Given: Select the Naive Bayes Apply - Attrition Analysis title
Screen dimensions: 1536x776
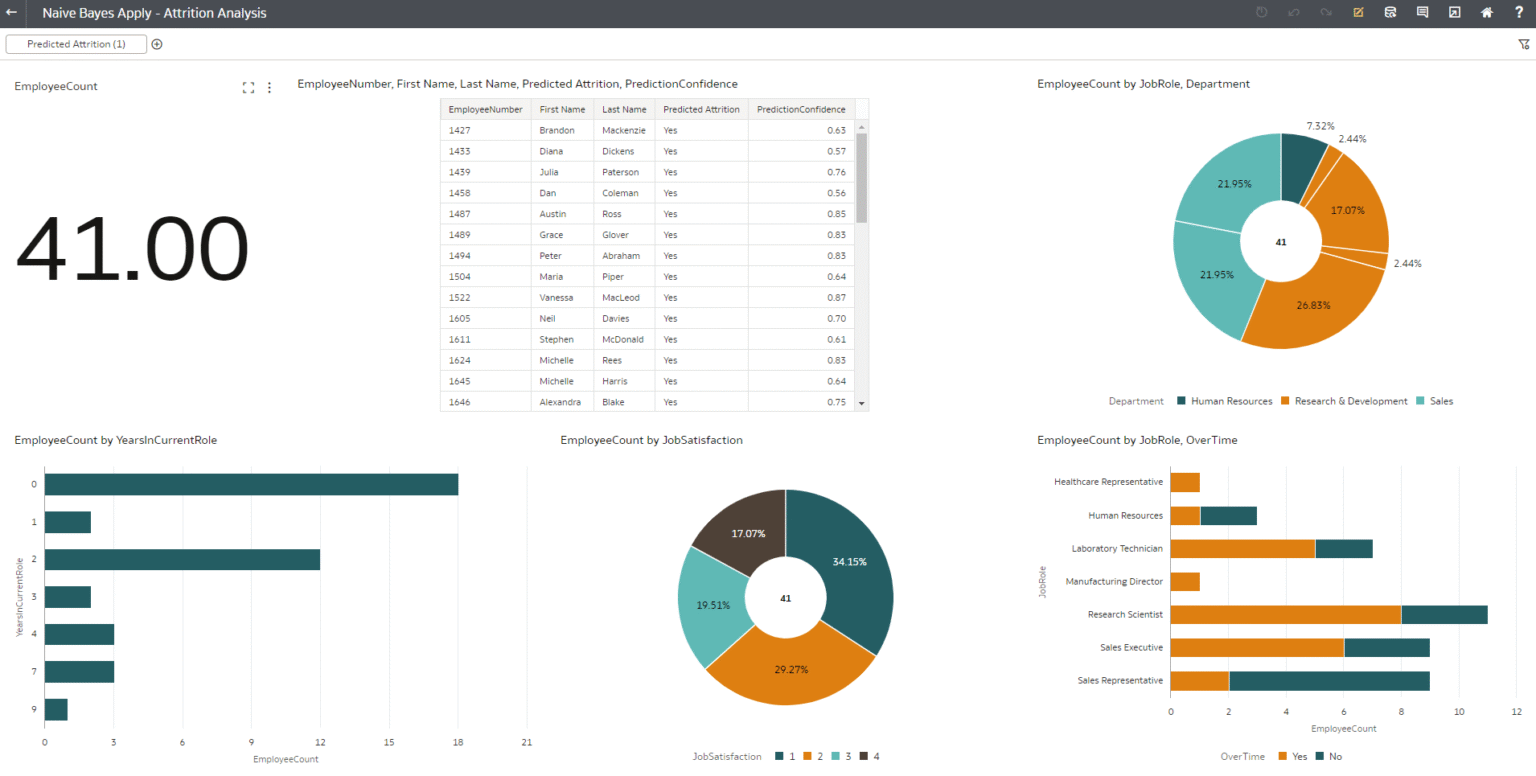Looking at the screenshot, I should 154,13.
